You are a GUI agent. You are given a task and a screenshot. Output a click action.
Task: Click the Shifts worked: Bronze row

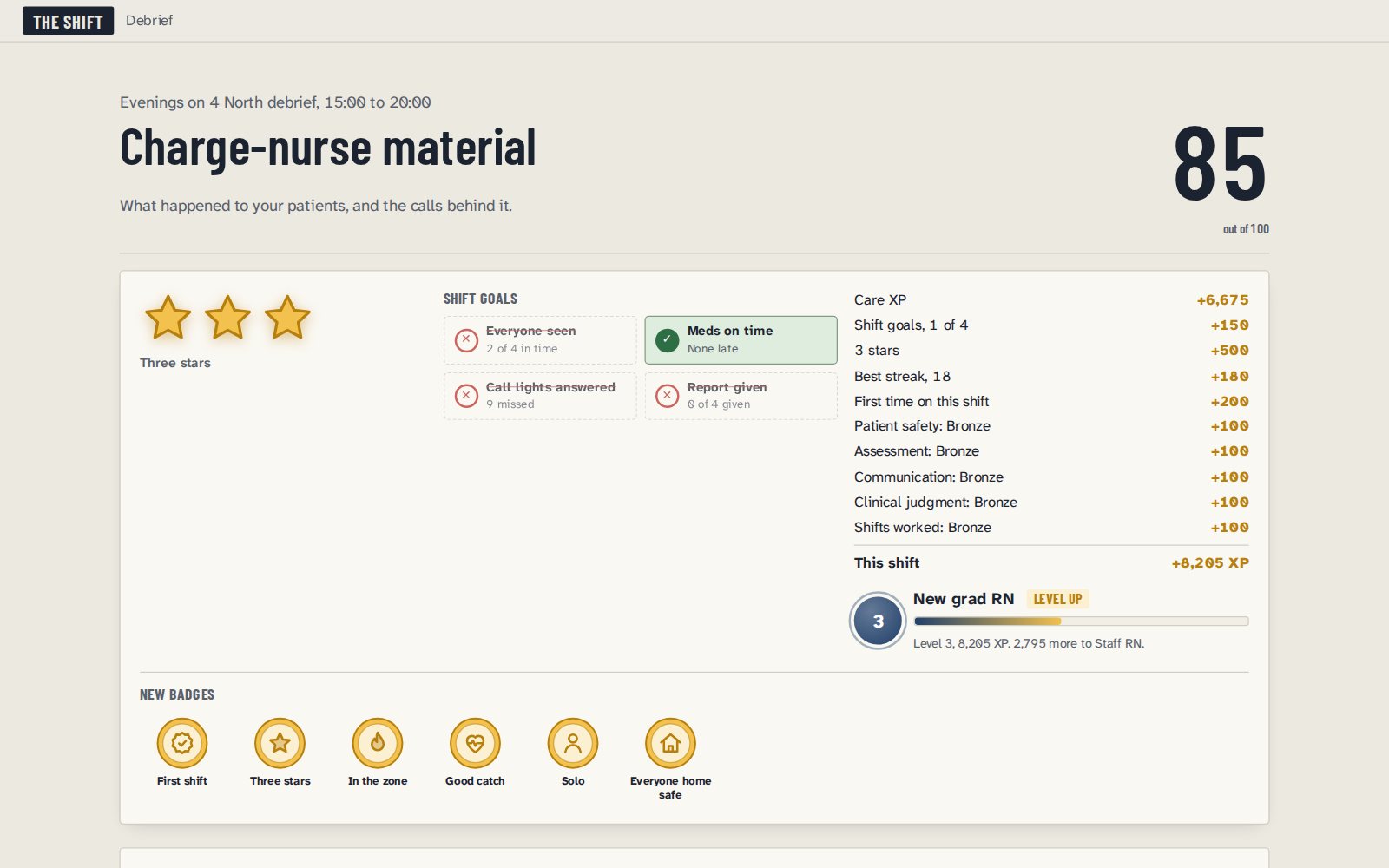tap(1051, 527)
